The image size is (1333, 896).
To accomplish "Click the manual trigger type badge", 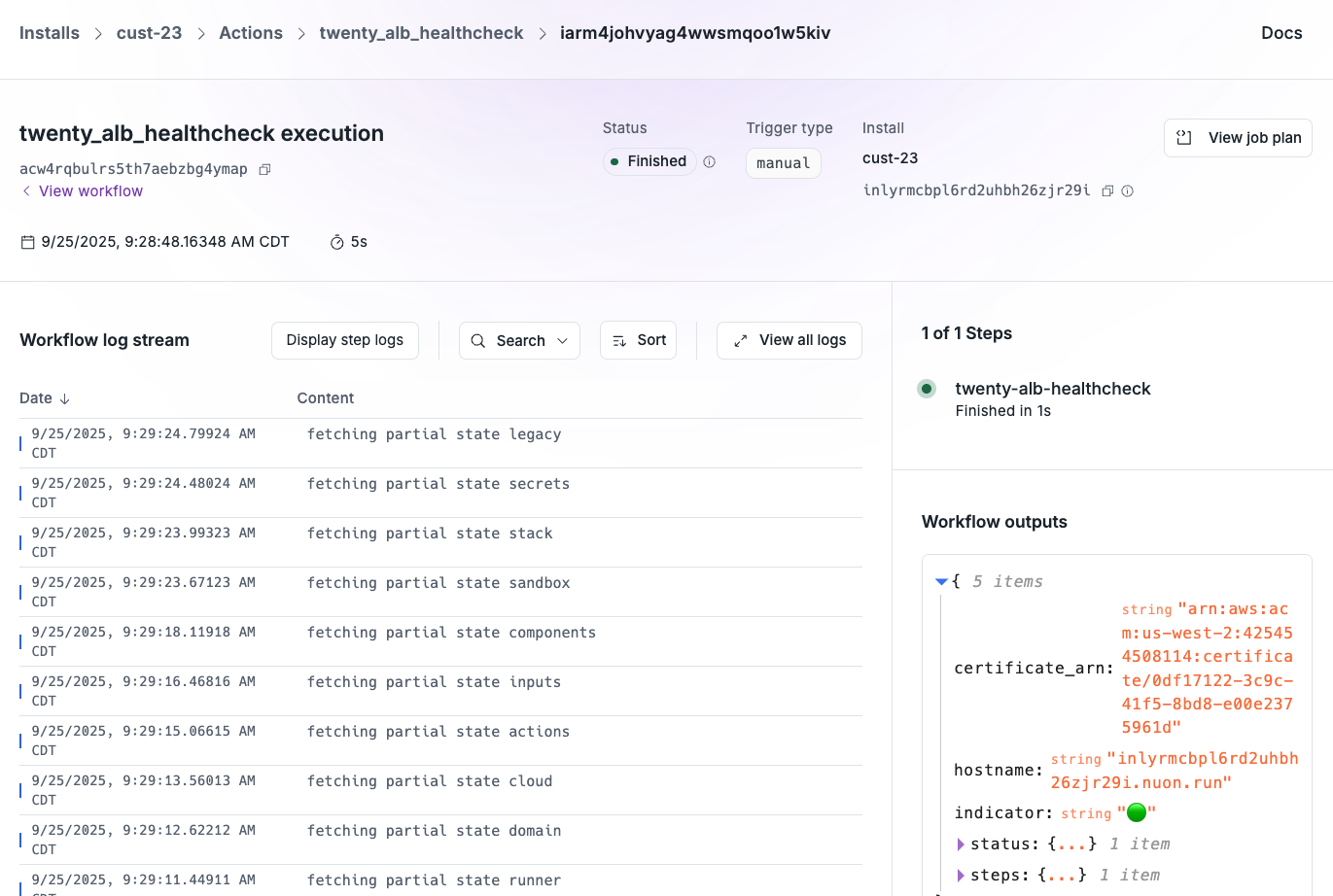I will pyautogui.click(x=784, y=163).
